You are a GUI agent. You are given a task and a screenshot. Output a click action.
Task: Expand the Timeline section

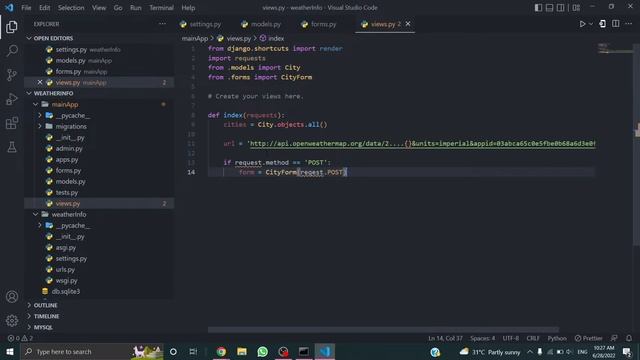99,316
